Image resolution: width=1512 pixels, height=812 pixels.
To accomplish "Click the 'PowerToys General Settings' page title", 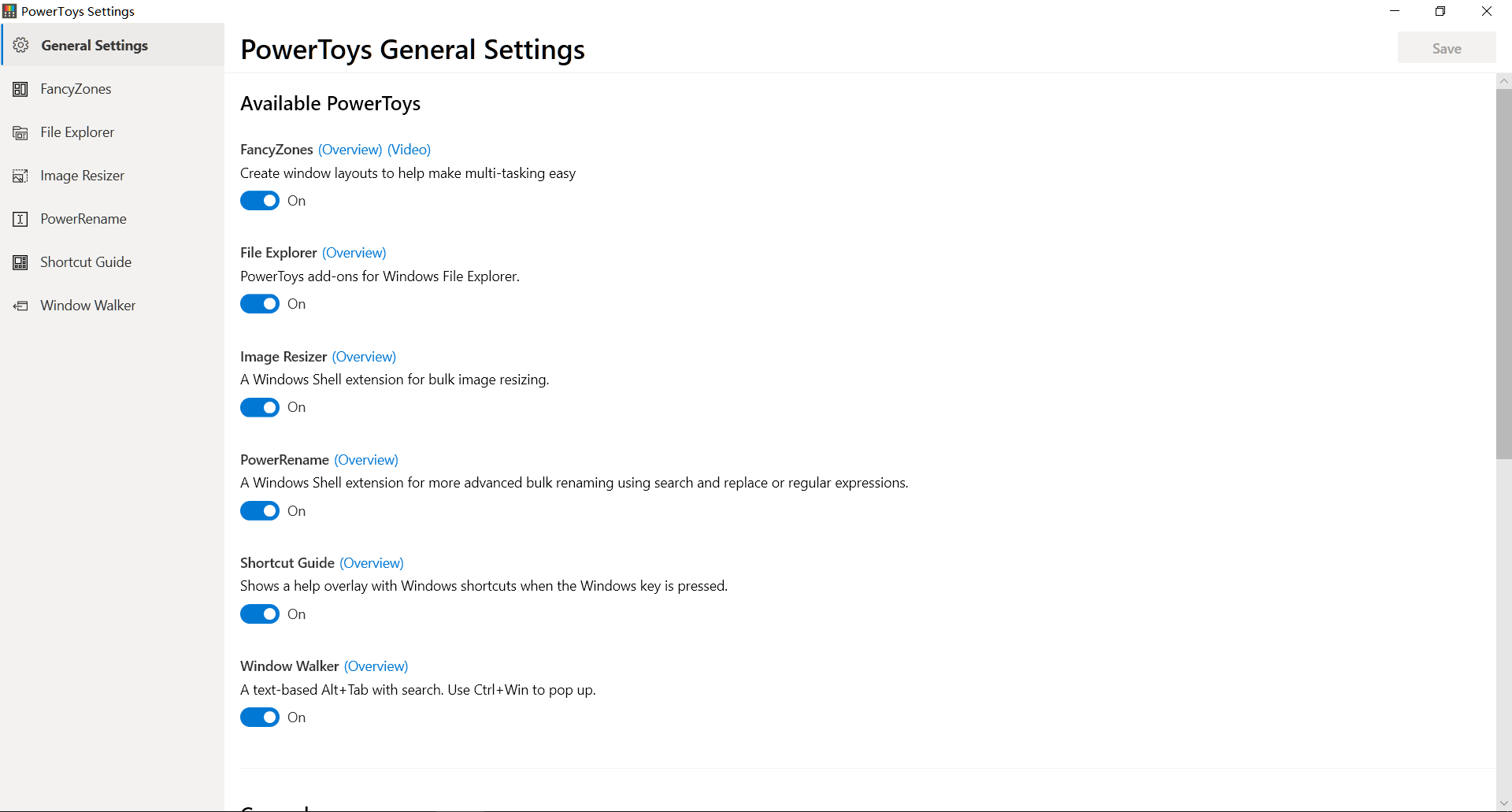I will click(x=413, y=50).
